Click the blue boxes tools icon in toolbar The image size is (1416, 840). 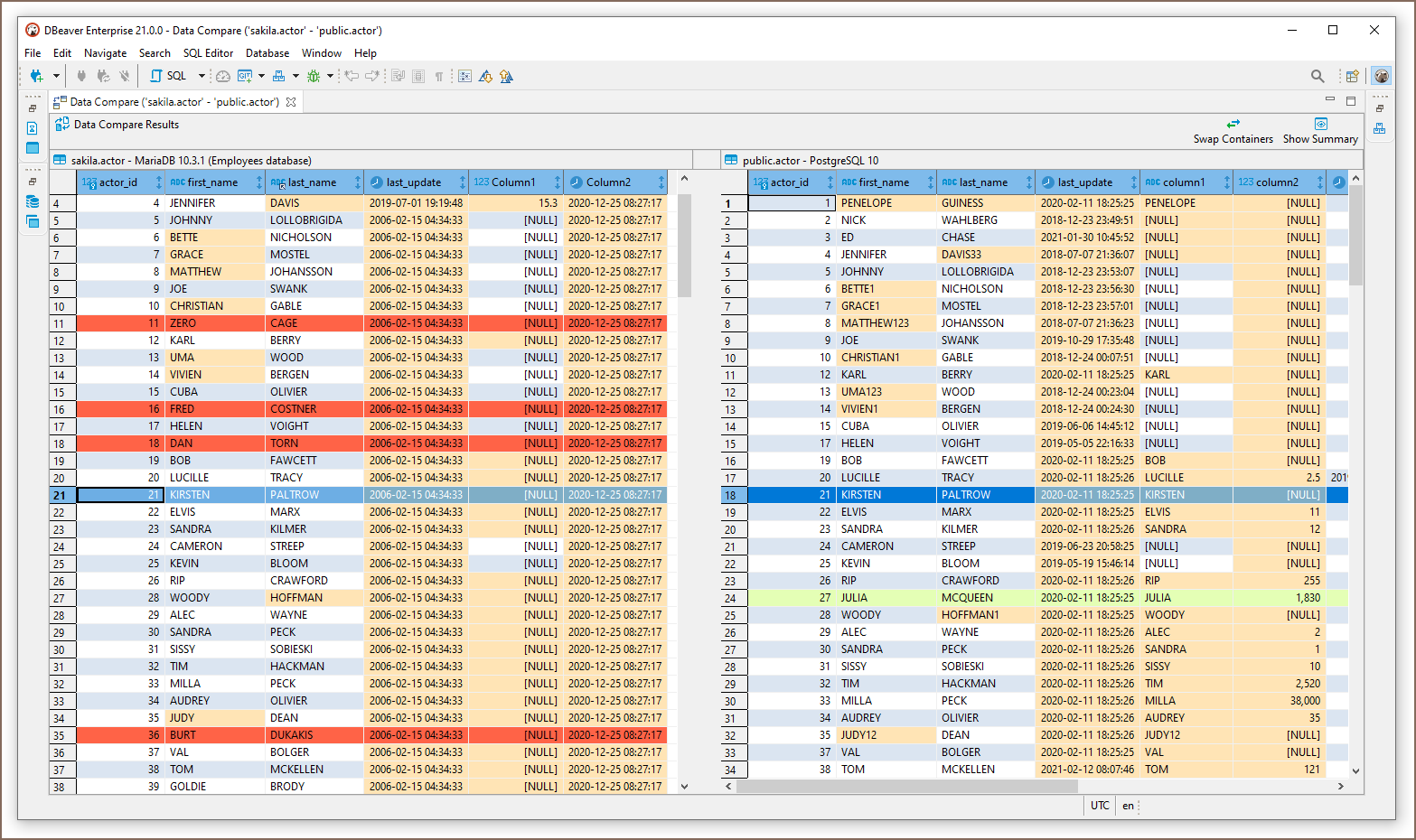[x=279, y=76]
